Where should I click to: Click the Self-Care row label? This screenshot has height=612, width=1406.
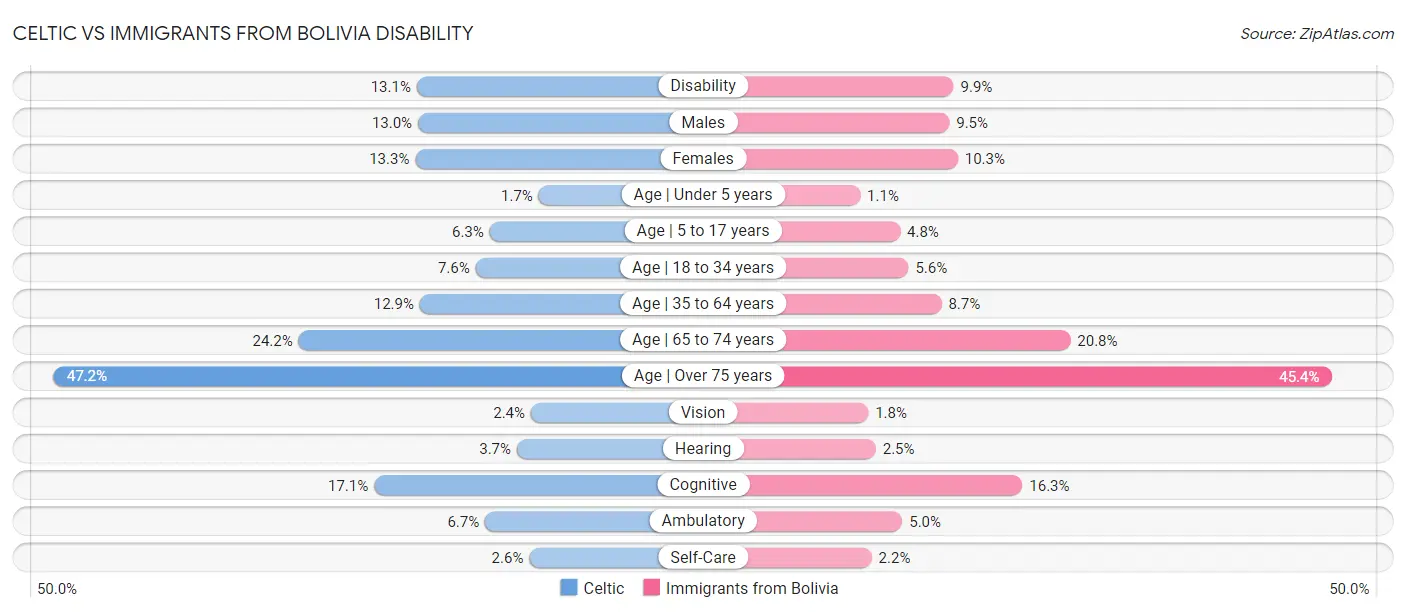tap(703, 557)
